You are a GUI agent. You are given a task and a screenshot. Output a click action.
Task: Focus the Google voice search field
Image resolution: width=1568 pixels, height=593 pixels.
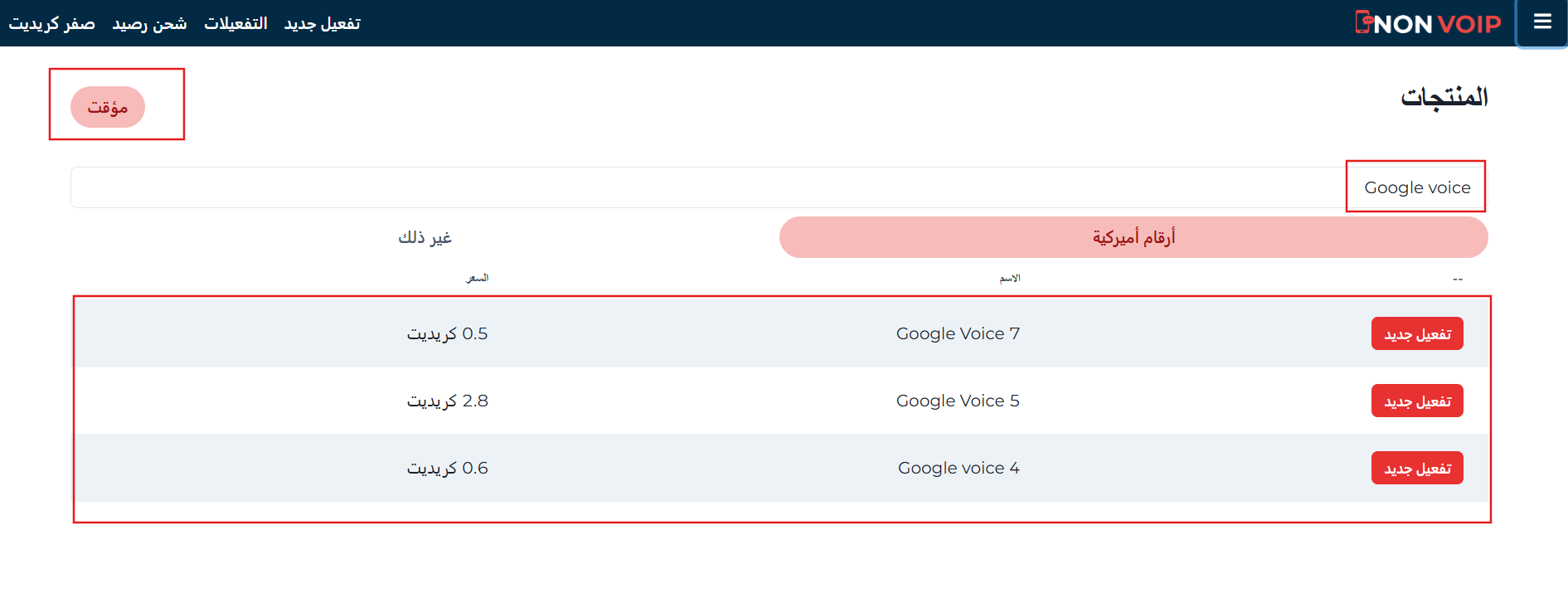(779, 187)
